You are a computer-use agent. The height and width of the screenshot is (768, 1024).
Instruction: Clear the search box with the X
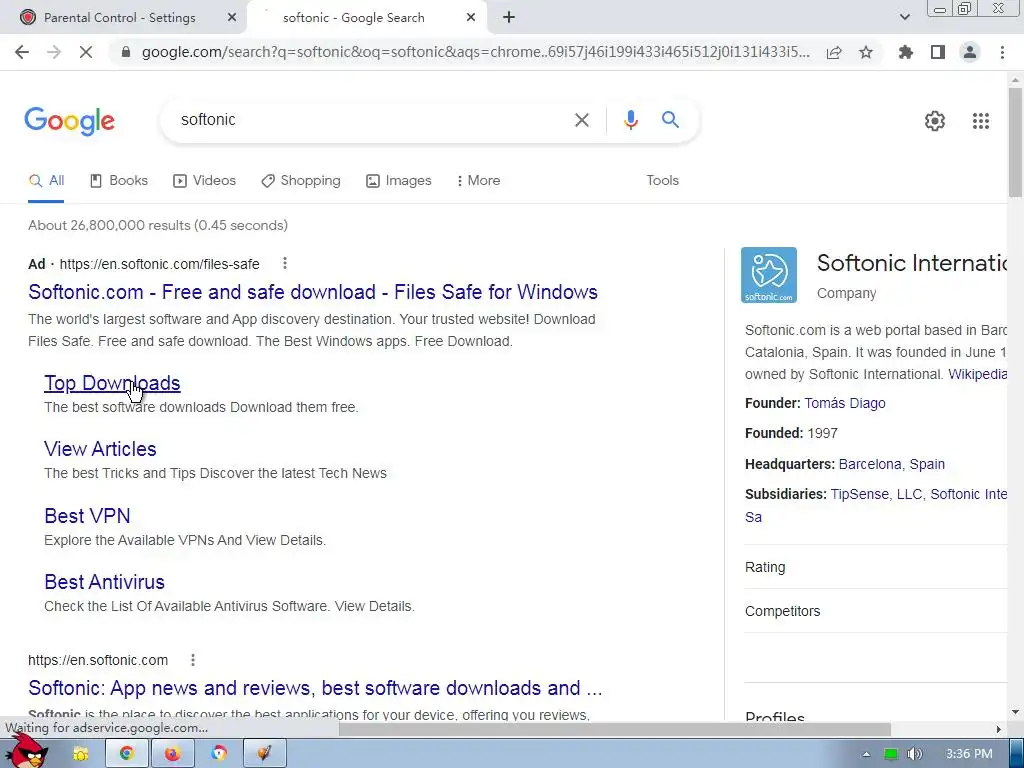(x=581, y=120)
